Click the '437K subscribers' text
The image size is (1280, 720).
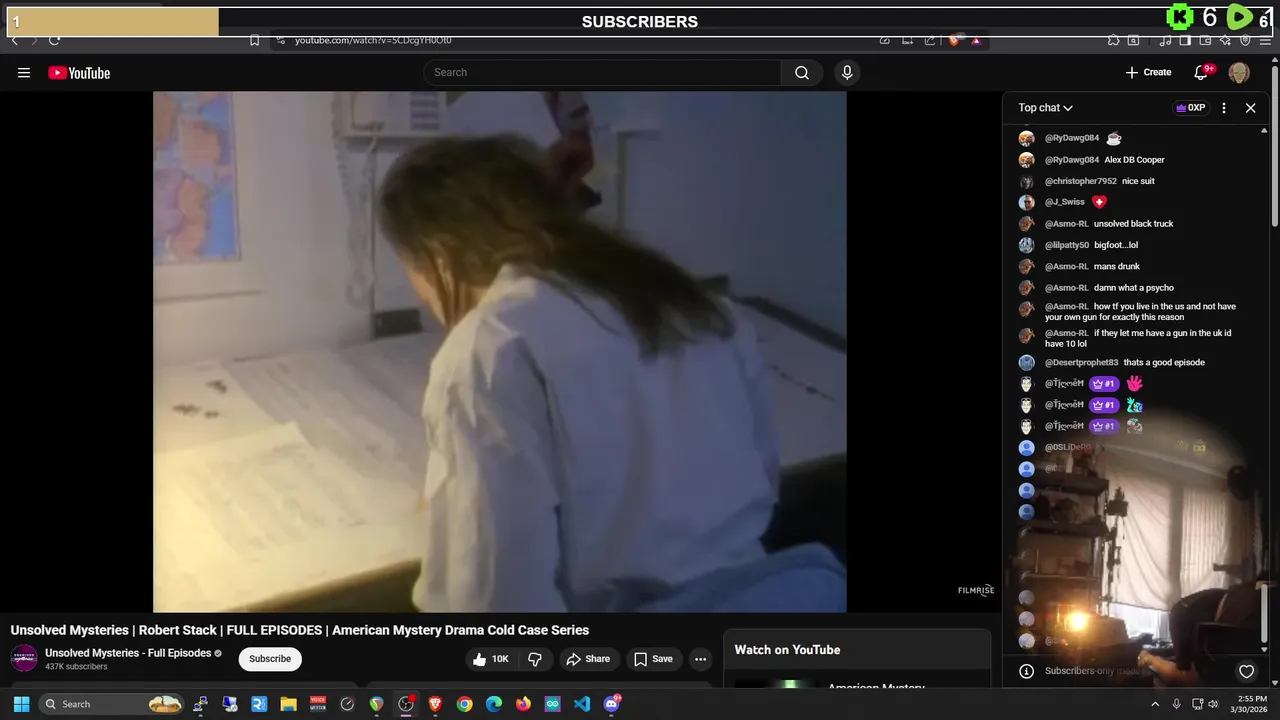[76, 667]
